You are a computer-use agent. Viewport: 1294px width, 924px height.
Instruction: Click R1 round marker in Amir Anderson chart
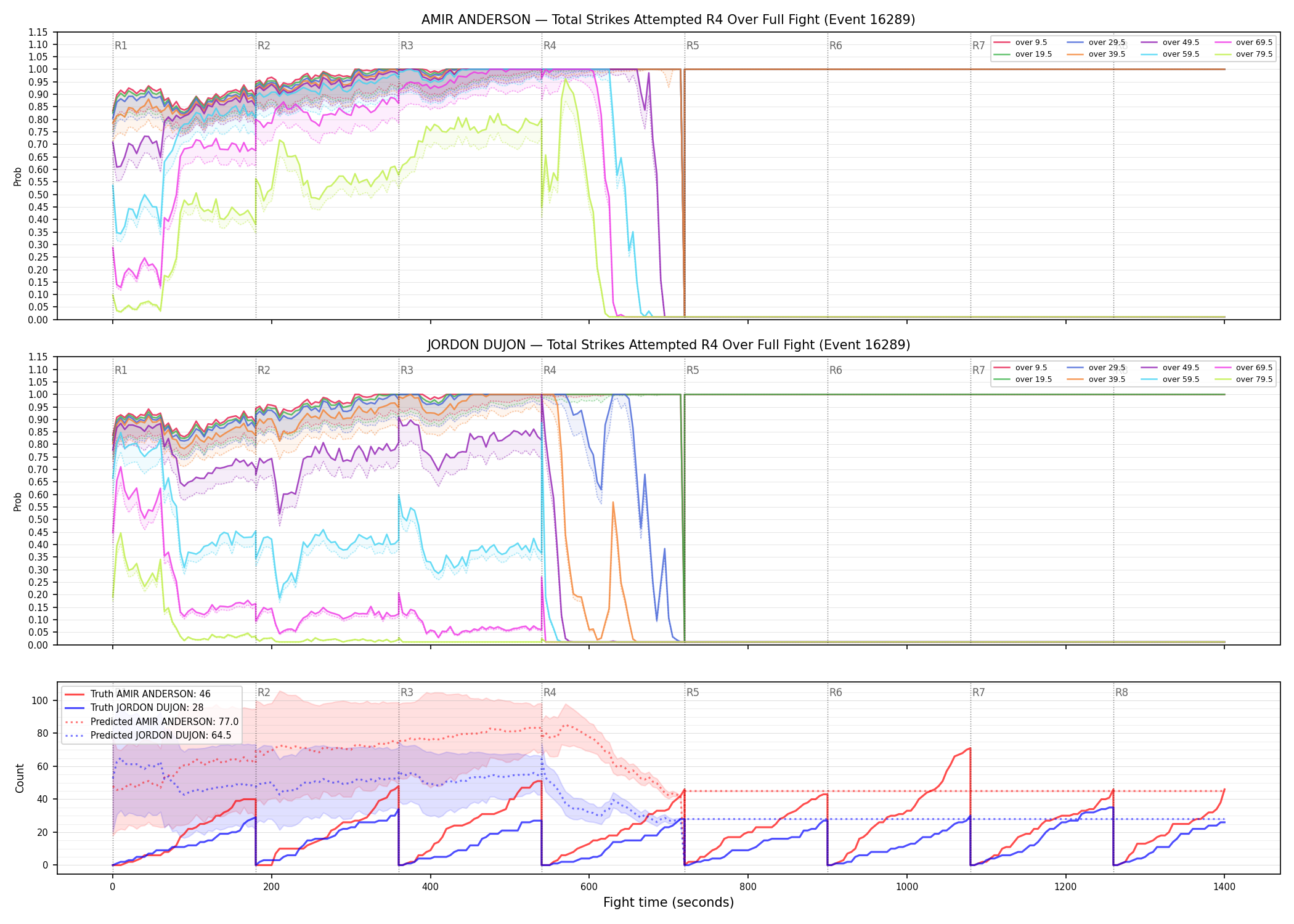coord(121,46)
